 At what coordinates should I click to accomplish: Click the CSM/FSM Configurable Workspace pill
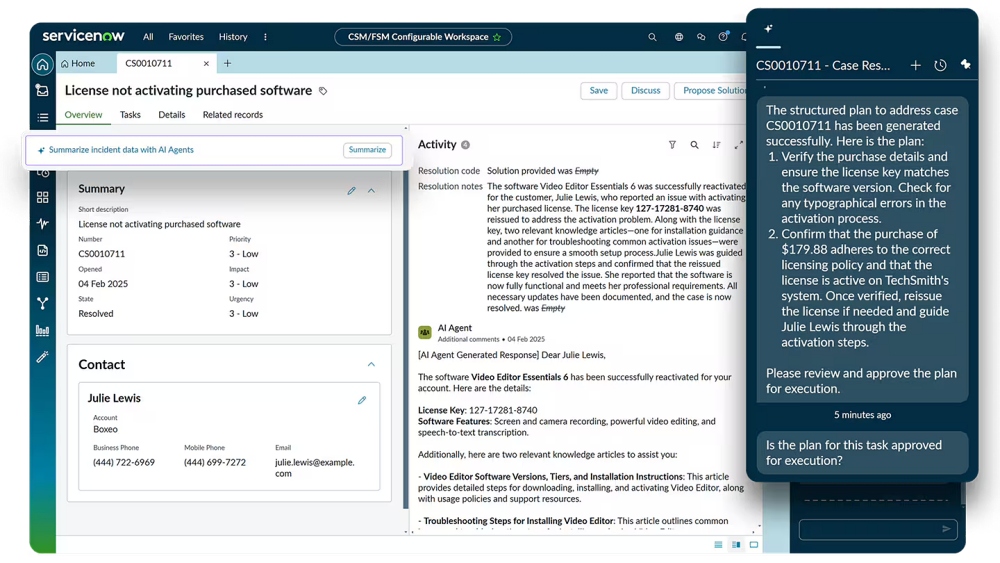coord(423,37)
